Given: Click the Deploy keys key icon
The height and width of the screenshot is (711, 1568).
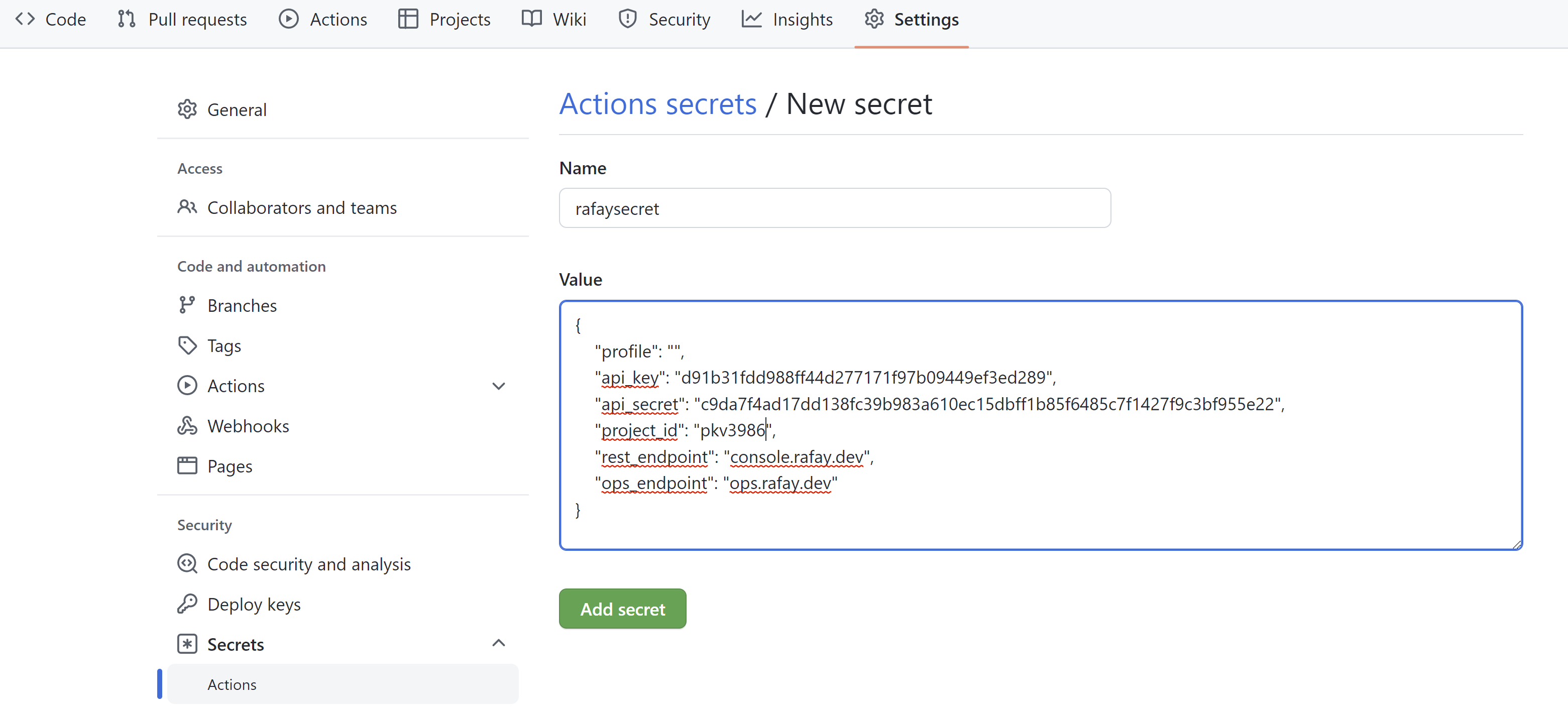Looking at the screenshot, I should [x=187, y=604].
